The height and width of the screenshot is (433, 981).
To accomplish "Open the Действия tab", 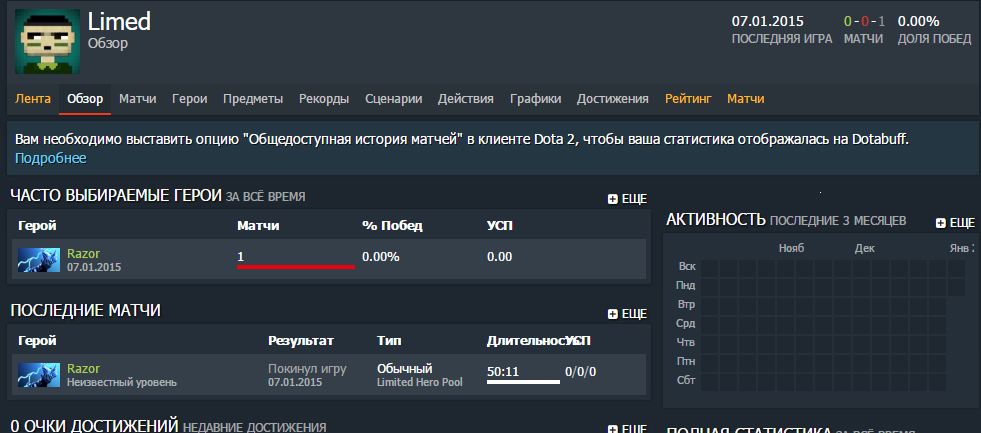I will tap(465, 99).
